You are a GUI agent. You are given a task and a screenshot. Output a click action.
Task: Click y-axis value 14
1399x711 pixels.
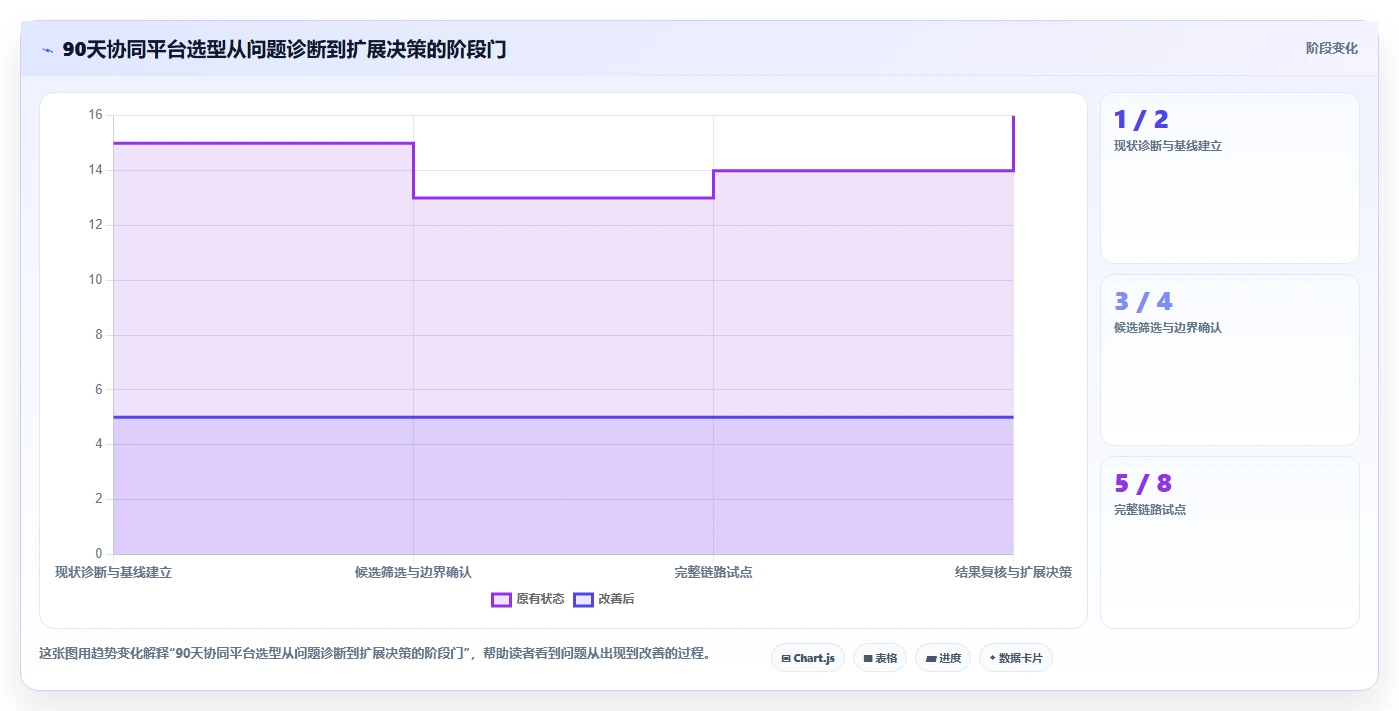point(96,170)
